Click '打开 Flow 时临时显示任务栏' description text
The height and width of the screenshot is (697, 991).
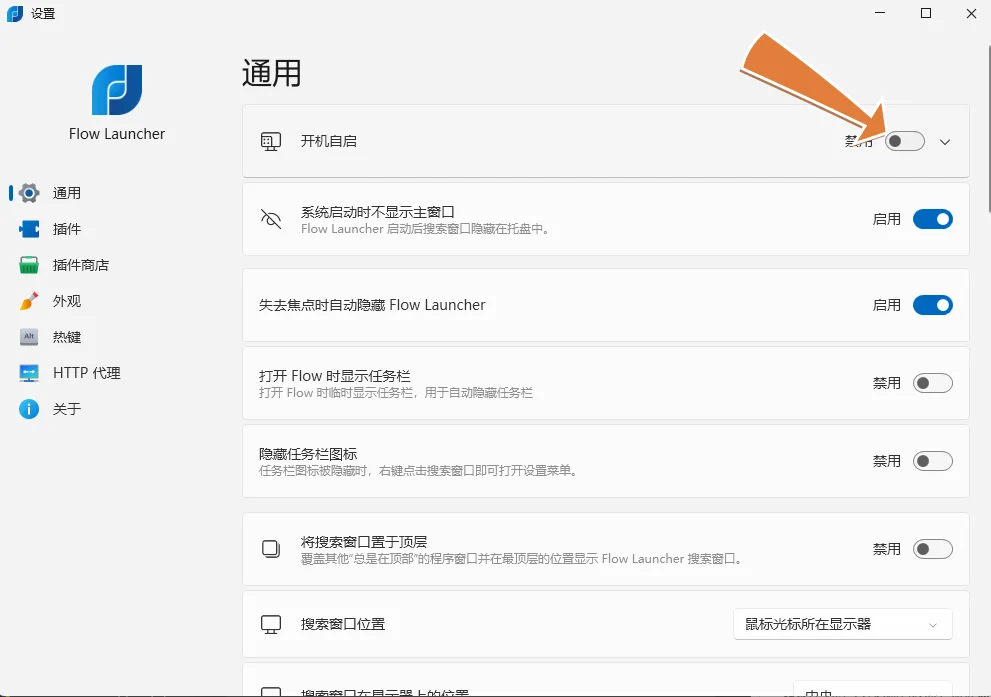click(x=396, y=392)
